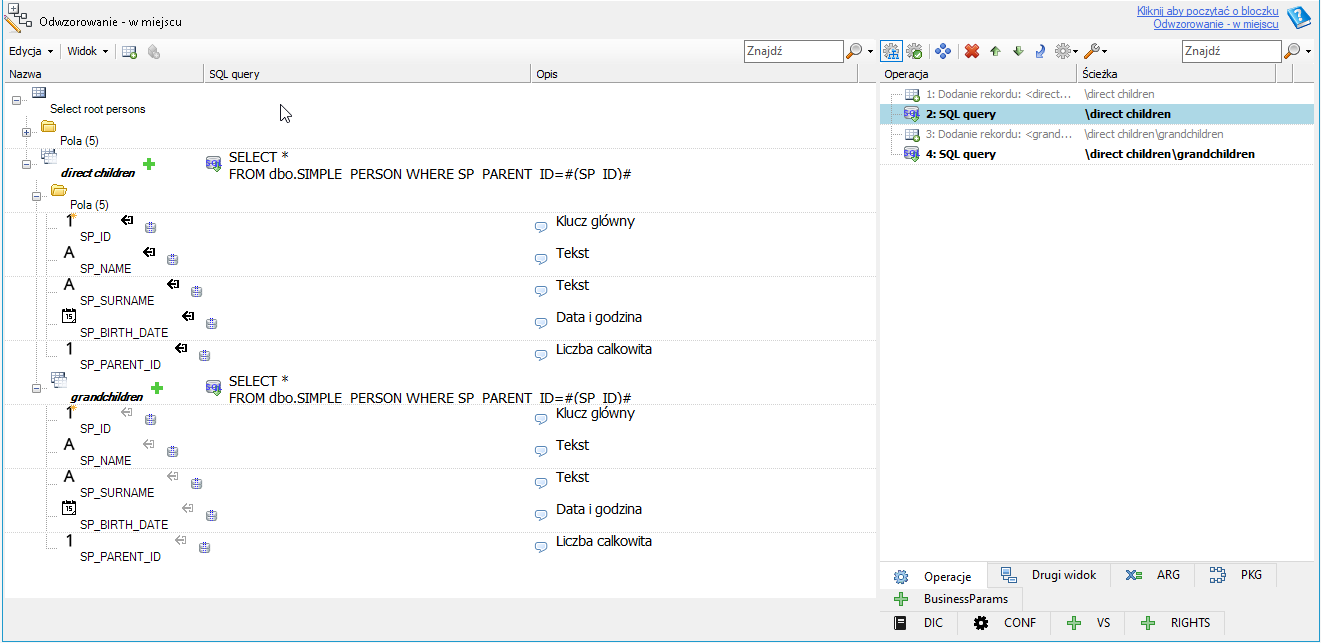Open the BusinessParams tab
The width and height of the screenshot is (1321, 643).
(952, 599)
